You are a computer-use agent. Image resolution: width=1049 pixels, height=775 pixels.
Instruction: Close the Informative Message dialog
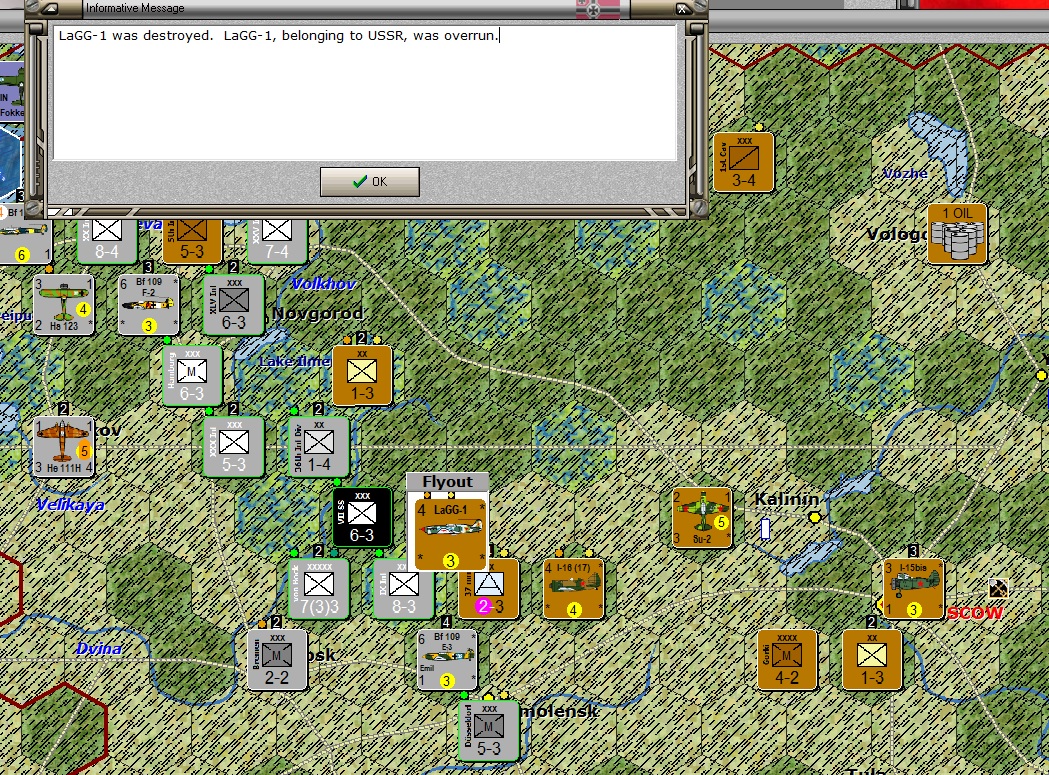(x=681, y=8)
